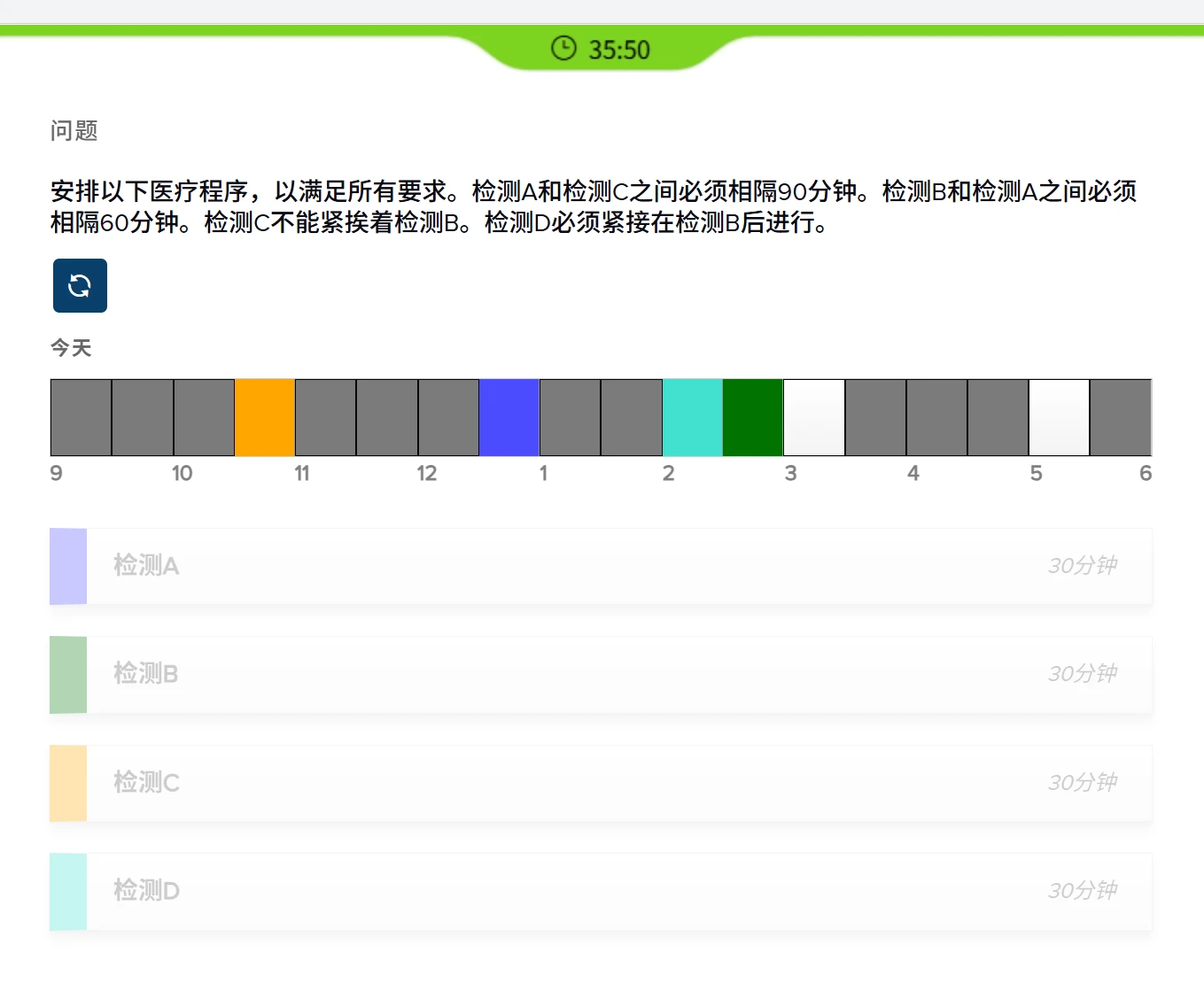Click the clock icon in timer

[563, 48]
